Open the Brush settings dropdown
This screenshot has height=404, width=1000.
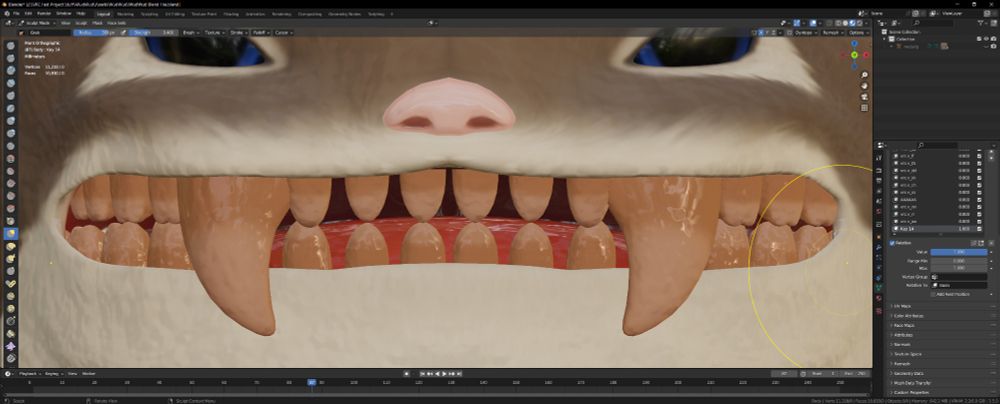pos(191,32)
